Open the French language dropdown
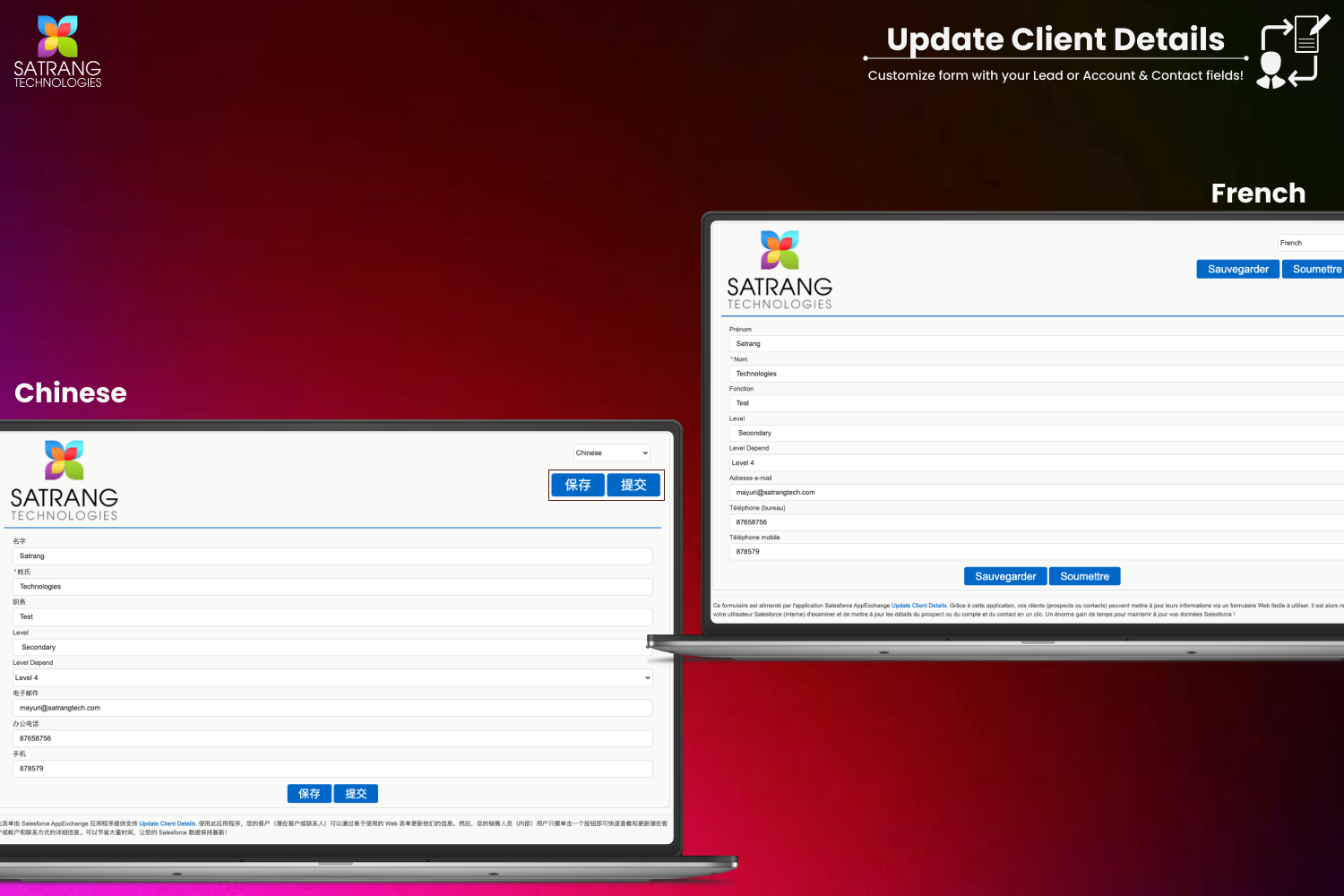Screen dimensions: 1344x896 1310,243
